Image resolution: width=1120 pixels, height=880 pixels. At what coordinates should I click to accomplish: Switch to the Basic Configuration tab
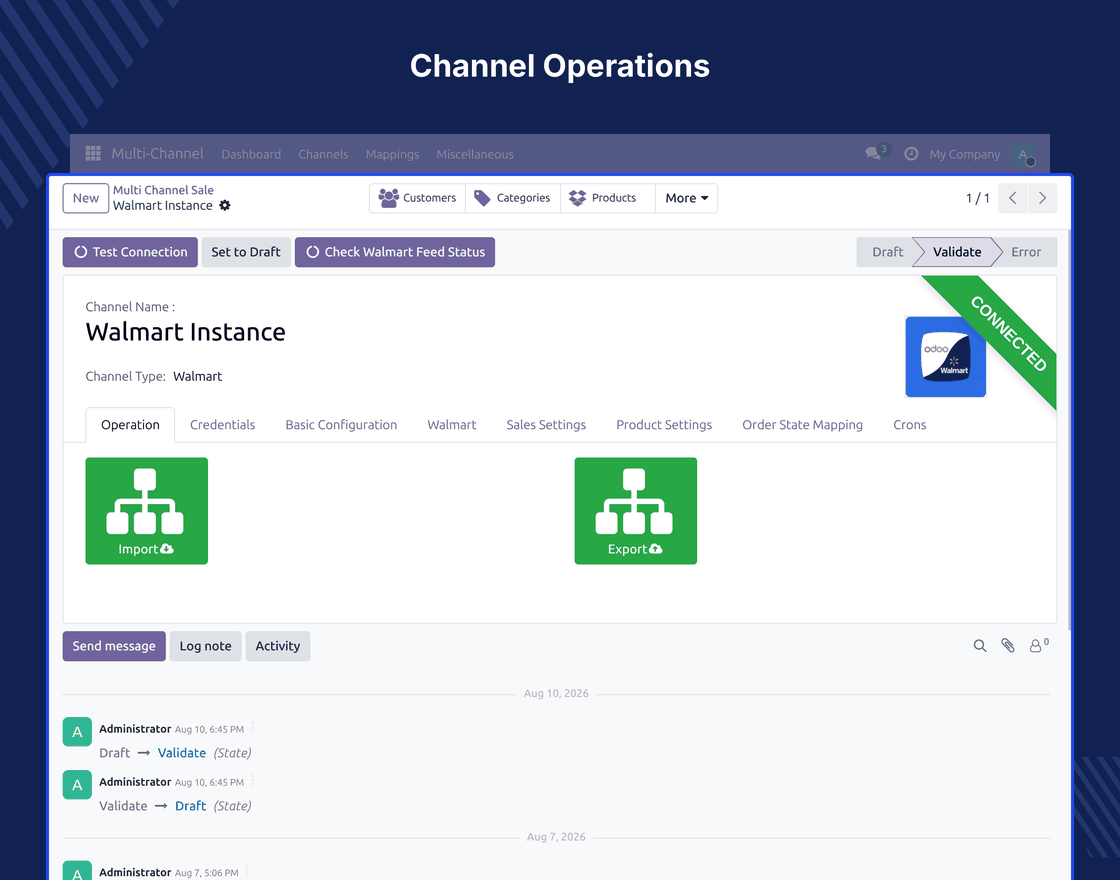click(341, 425)
